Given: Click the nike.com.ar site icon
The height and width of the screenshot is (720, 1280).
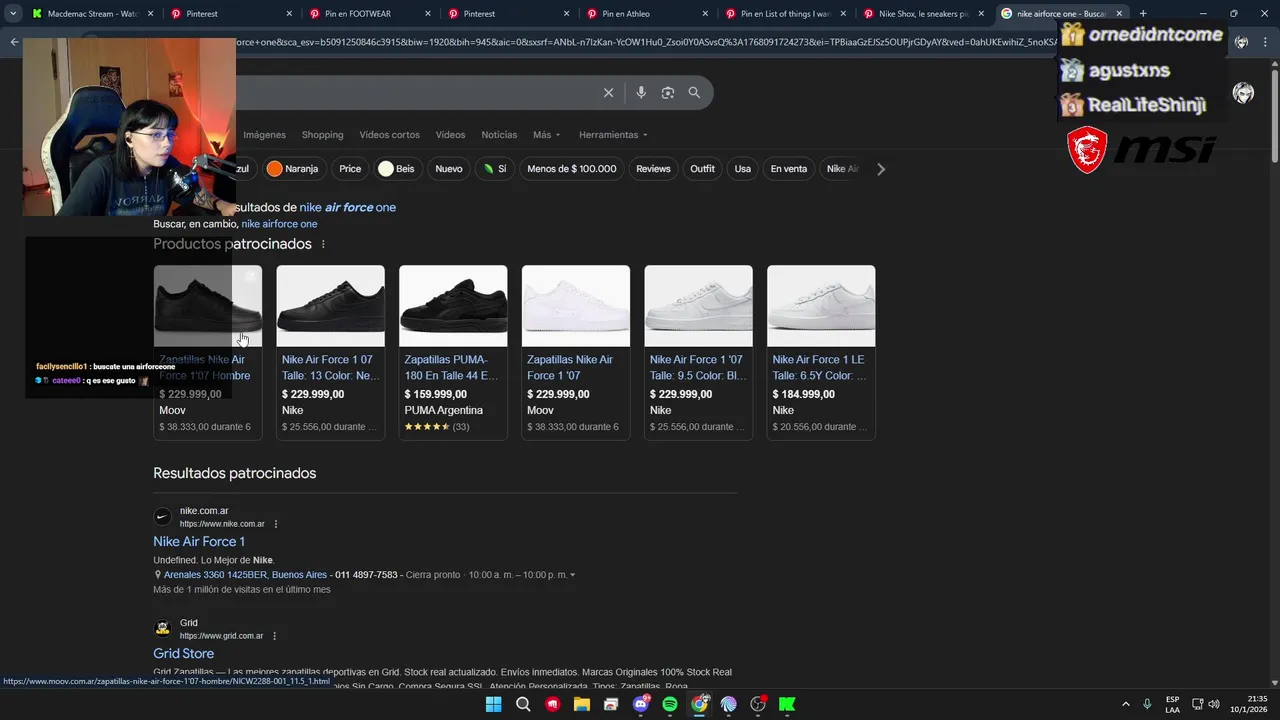Looking at the screenshot, I should 162,517.
